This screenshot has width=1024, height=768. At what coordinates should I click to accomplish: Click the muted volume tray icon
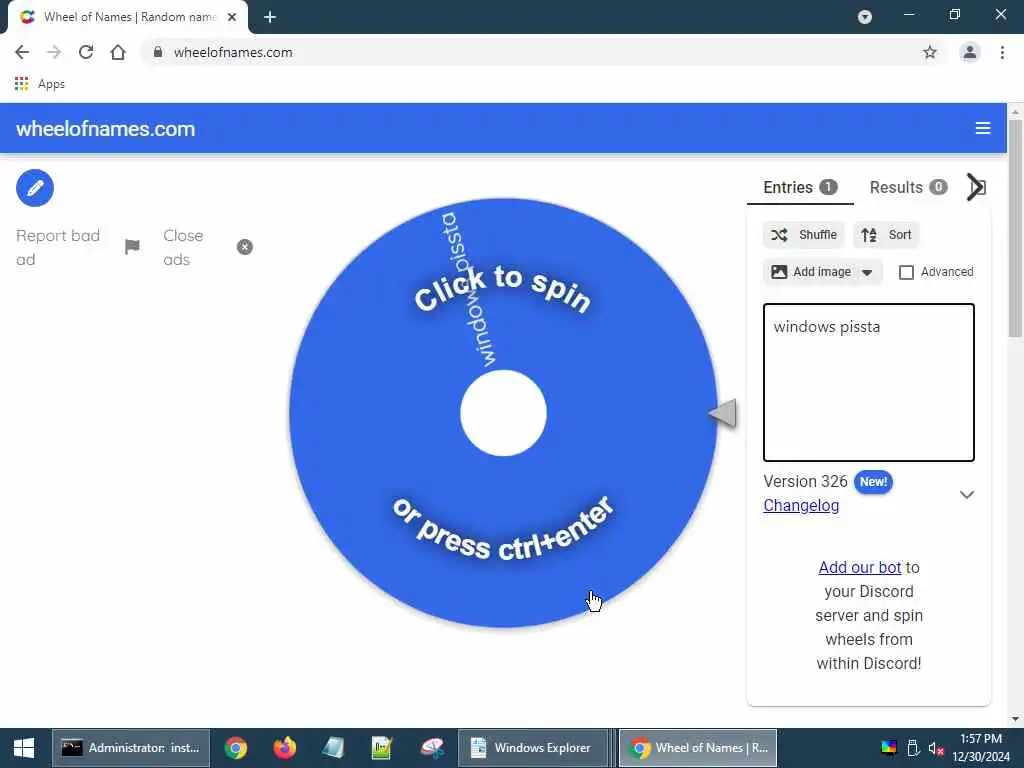936,748
